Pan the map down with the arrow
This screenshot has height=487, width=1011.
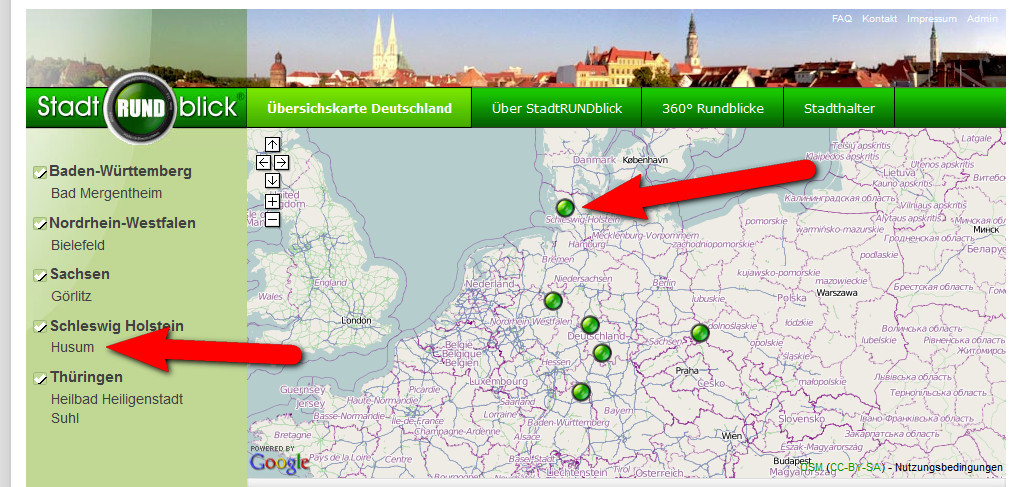tap(273, 180)
